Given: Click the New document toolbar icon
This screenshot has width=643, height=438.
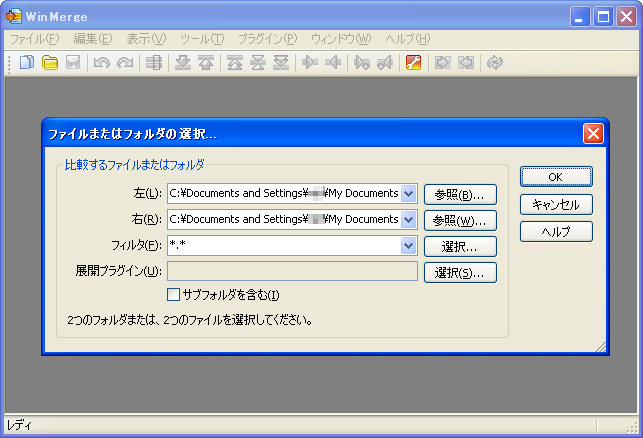Looking at the screenshot, I should click(x=27, y=63).
